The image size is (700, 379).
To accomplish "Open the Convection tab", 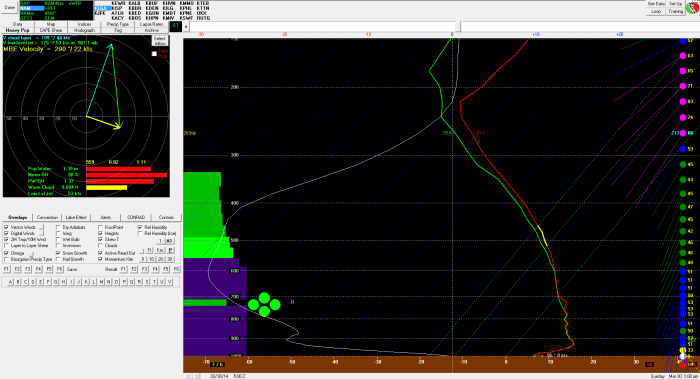I will (x=47, y=217).
